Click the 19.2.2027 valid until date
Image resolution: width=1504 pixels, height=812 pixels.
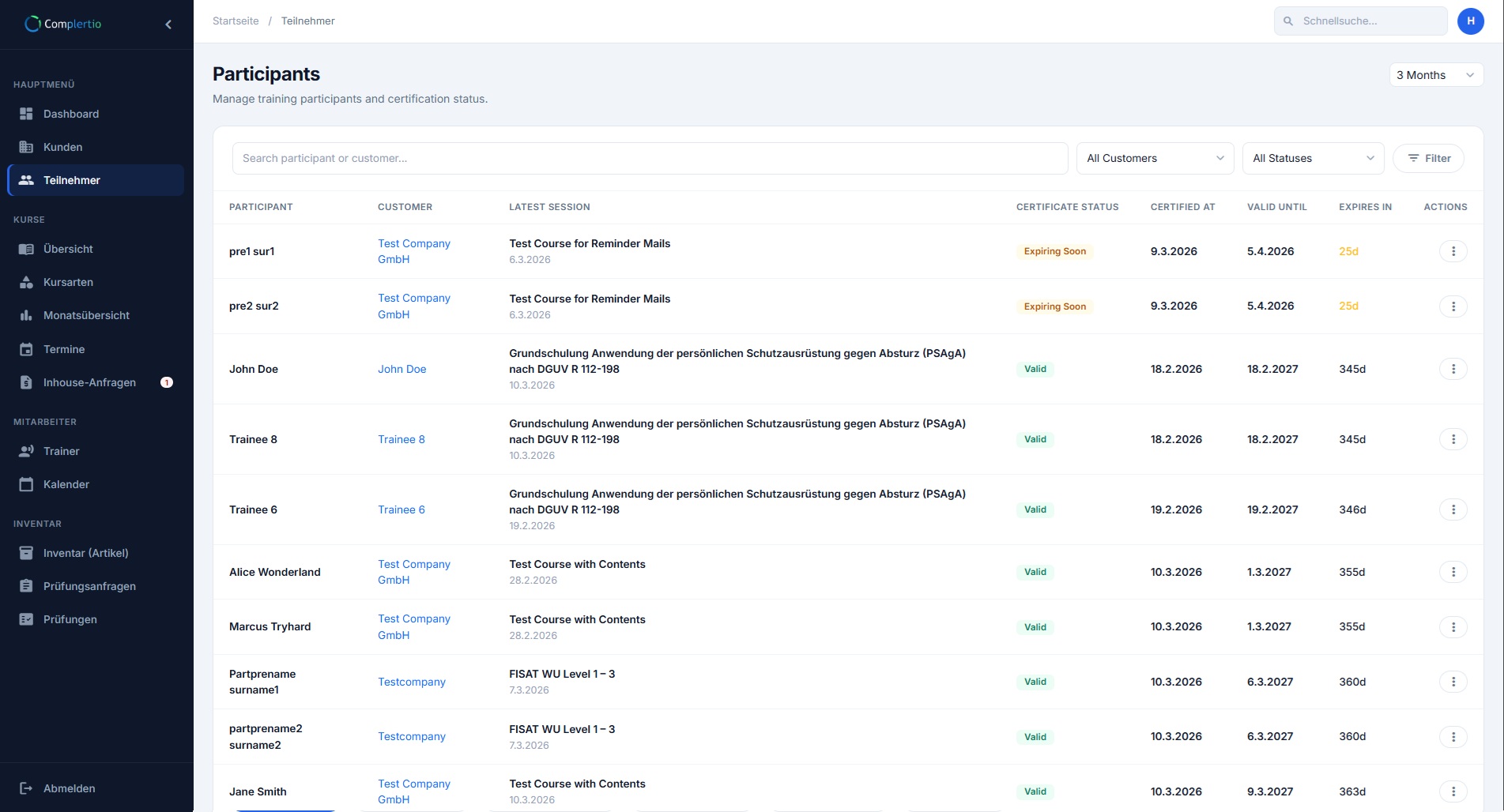1272,509
